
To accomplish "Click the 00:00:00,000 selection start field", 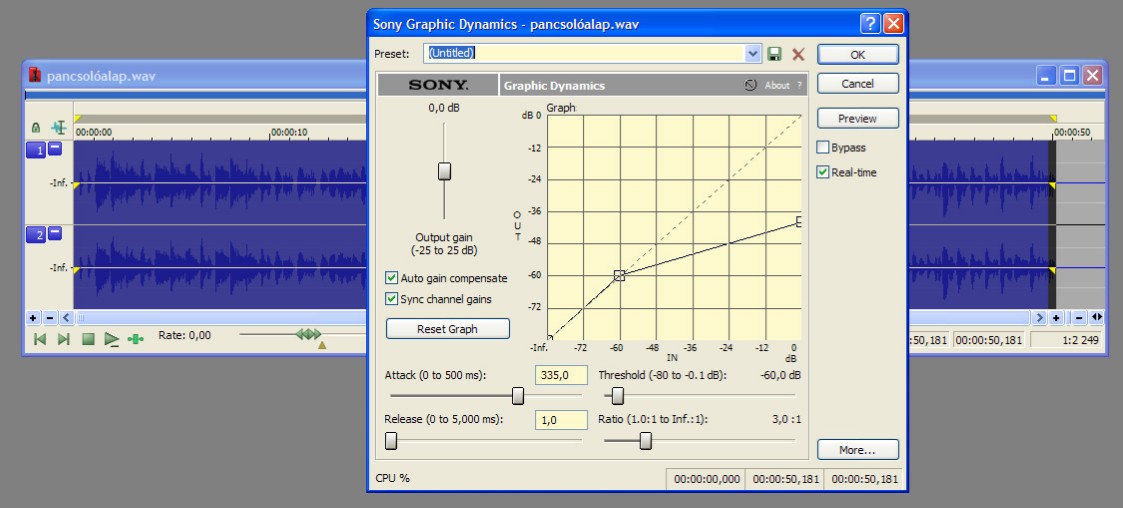I will pyautogui.click(x=706, y=479).
